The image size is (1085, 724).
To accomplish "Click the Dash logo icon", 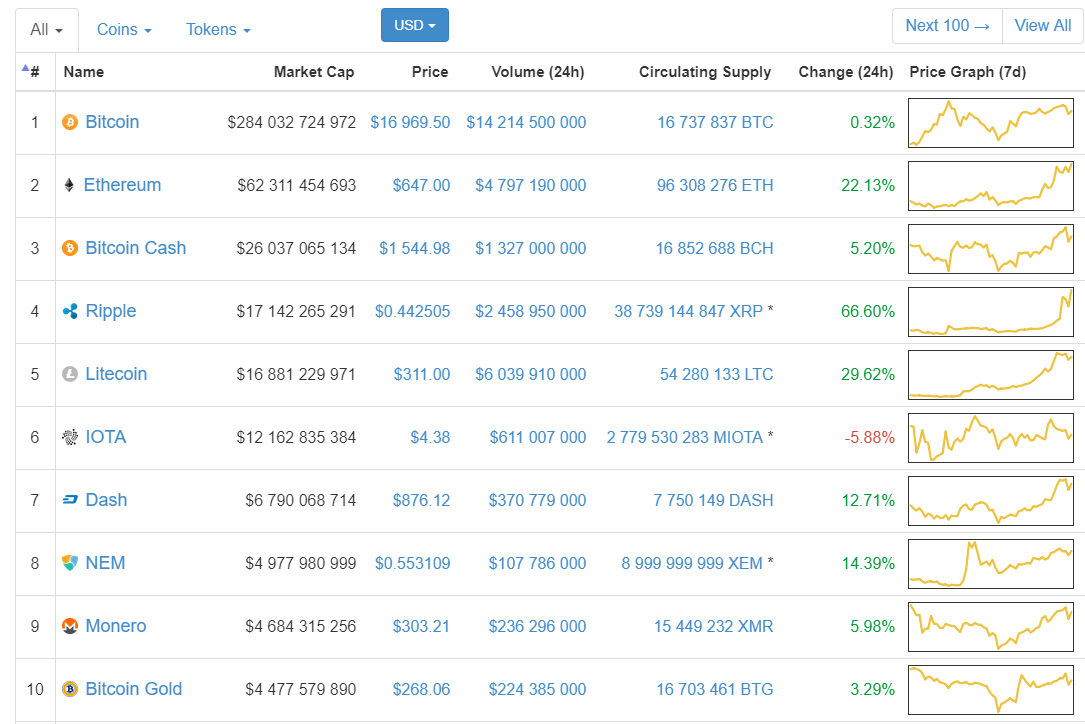I will [x=70, y=500].
